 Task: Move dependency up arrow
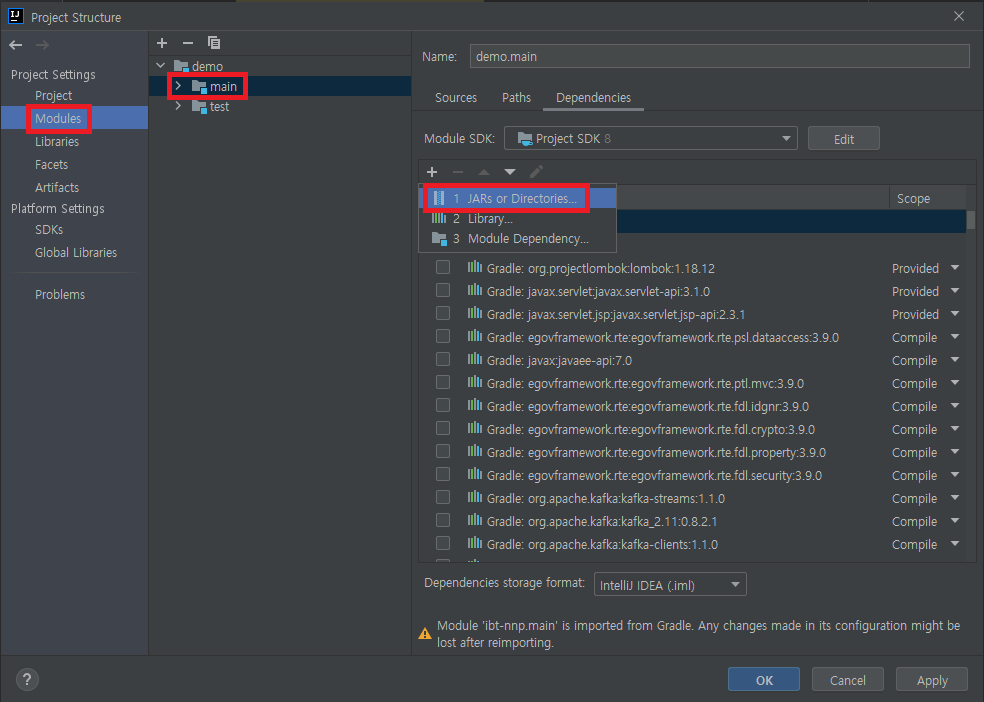tap(484, 172)
